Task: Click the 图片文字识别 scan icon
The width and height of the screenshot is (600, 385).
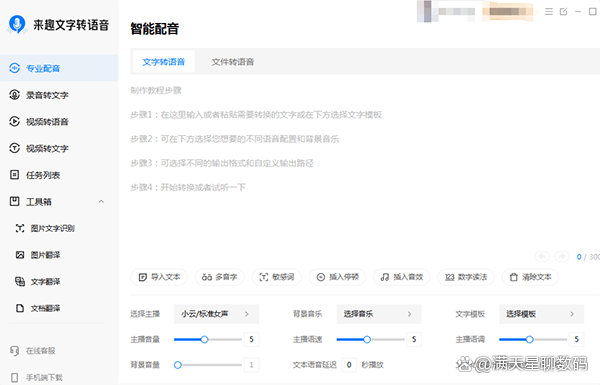Action: (x=20, y=228)
